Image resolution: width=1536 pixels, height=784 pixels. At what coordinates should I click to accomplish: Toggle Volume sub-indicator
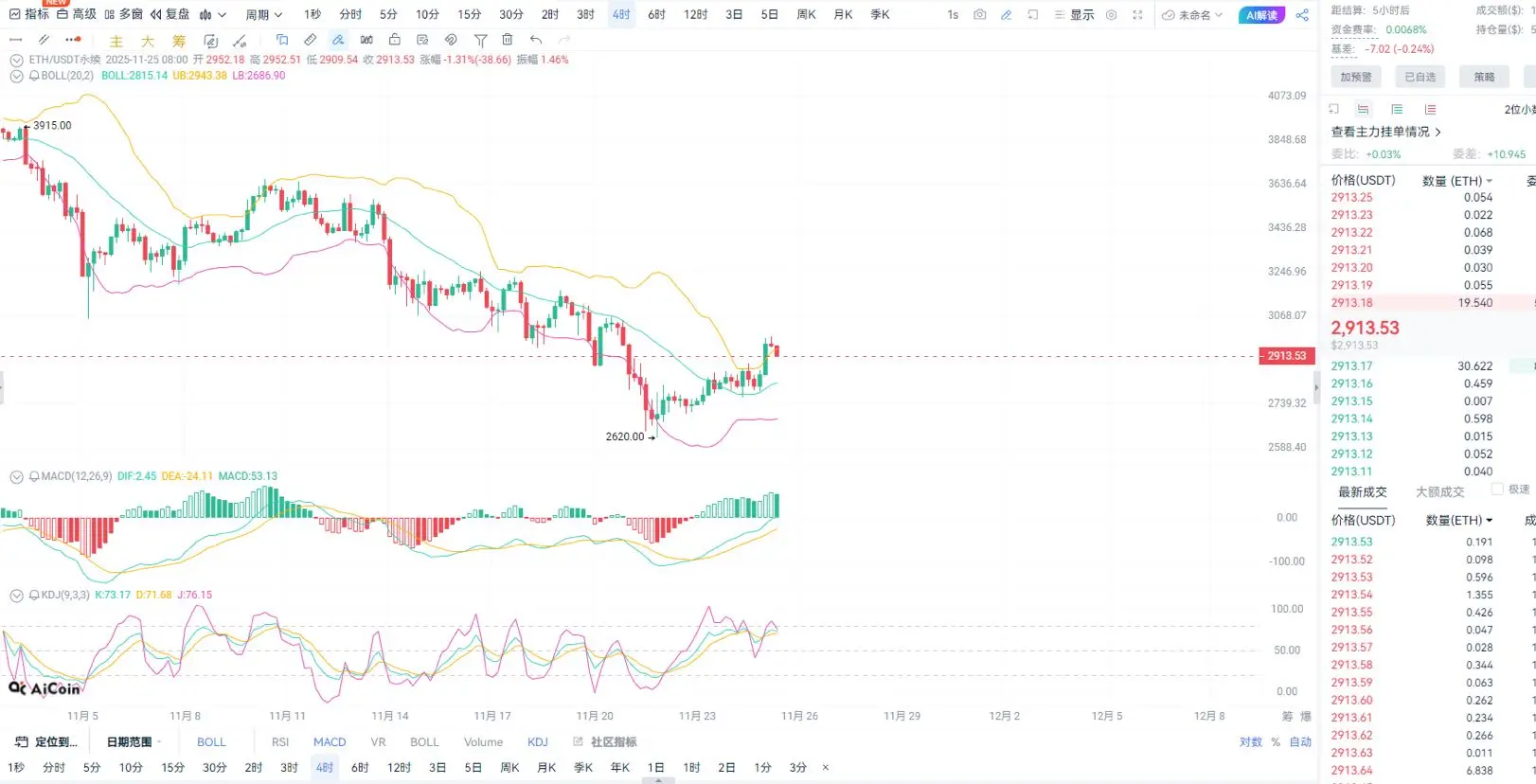483,742
